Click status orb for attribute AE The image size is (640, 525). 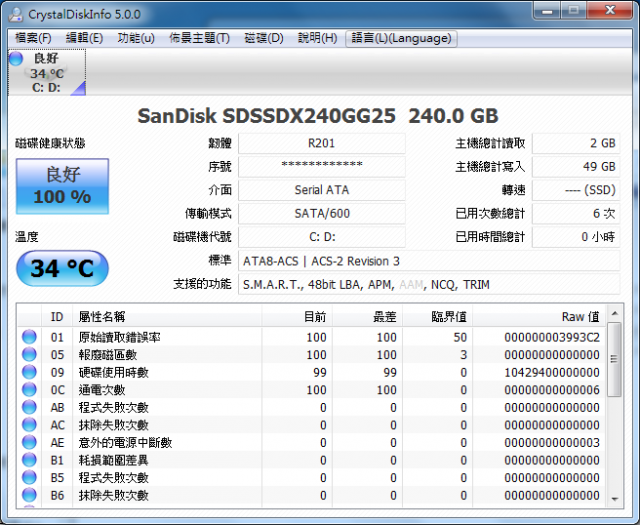pyautogui.click(x=29, y=442)
